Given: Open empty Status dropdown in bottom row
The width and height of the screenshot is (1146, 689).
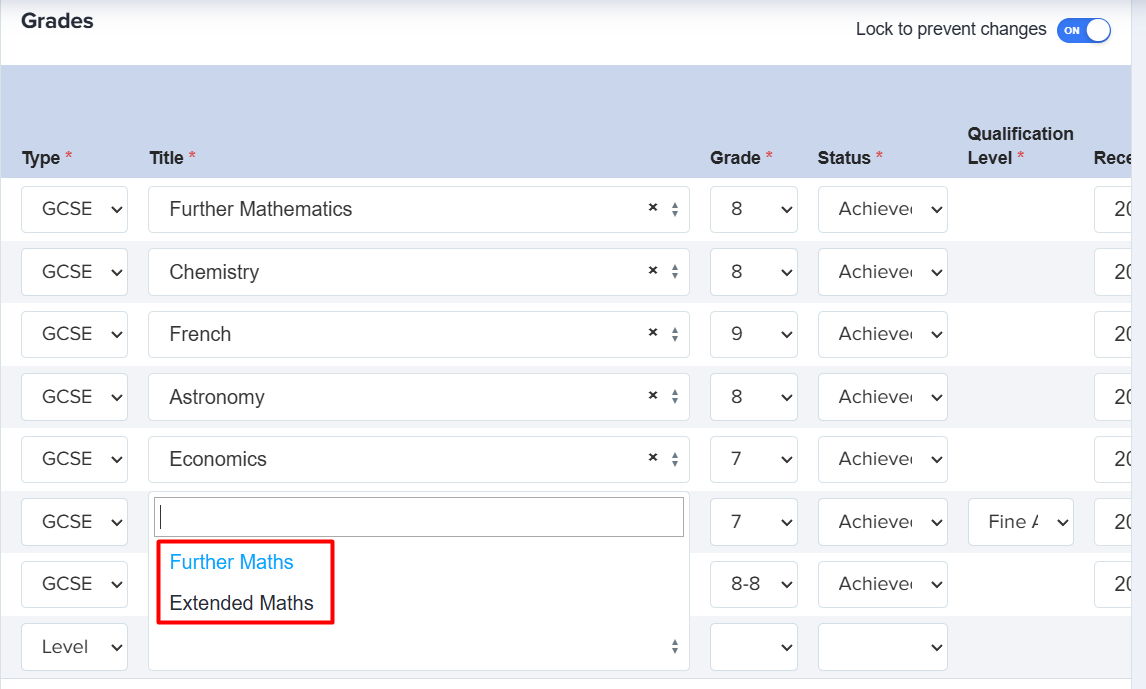Looking at the screenshot, I should tap(882, 647).
